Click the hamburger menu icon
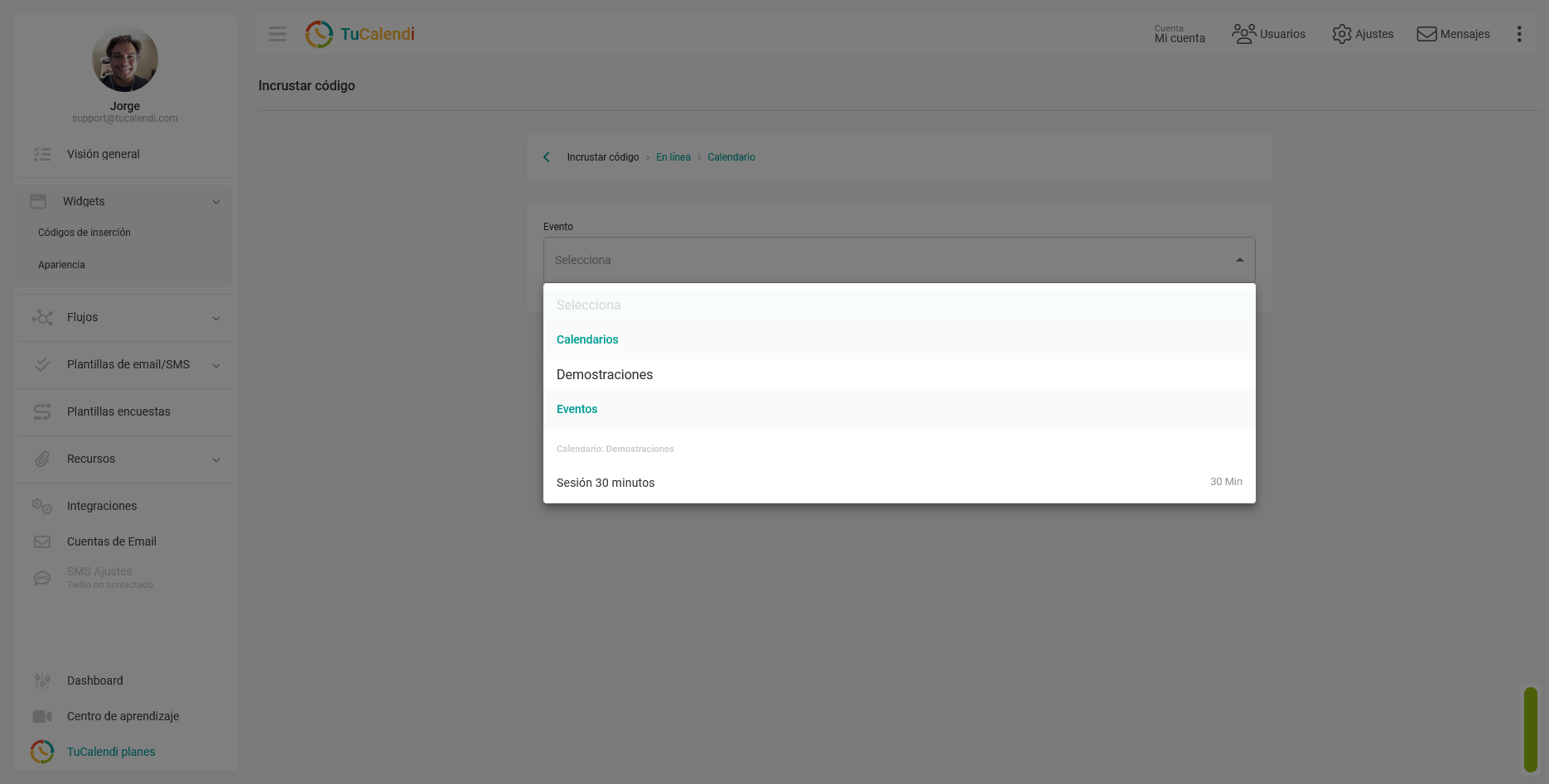 (x=277, y=34)
